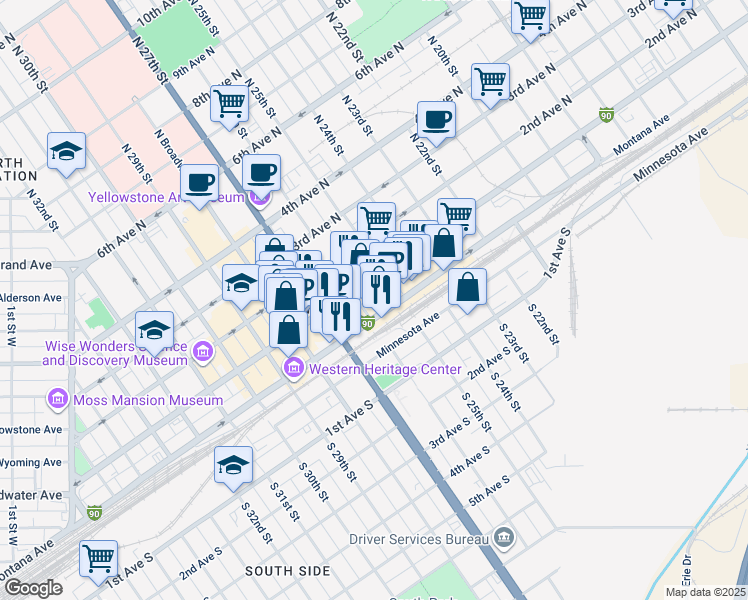Click the school marker near N 30th St
The image size is (748, 600).
[66, 152]
